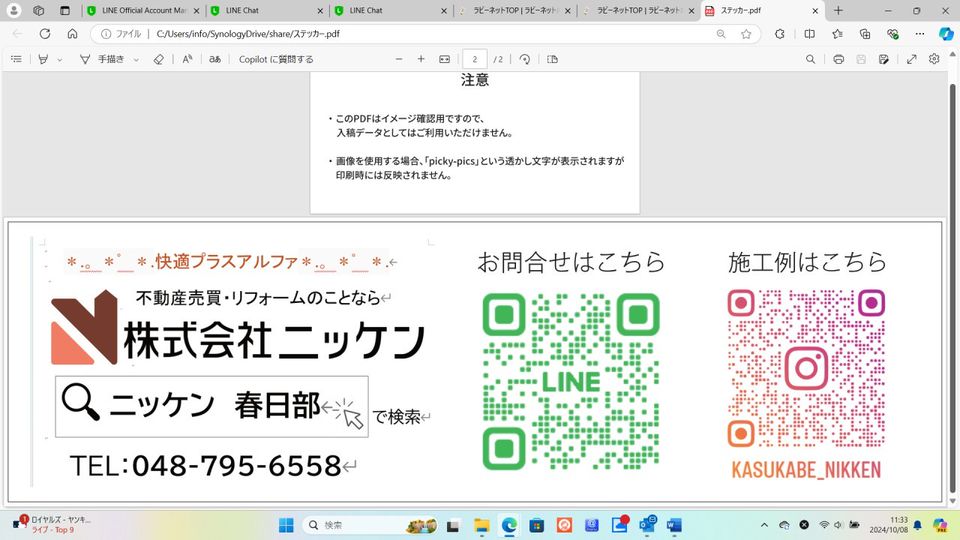Image resolution: width=960 pixels, height=540 pixels.
Task: Click the zoom in plus button
Action: (x=421, y=59)
